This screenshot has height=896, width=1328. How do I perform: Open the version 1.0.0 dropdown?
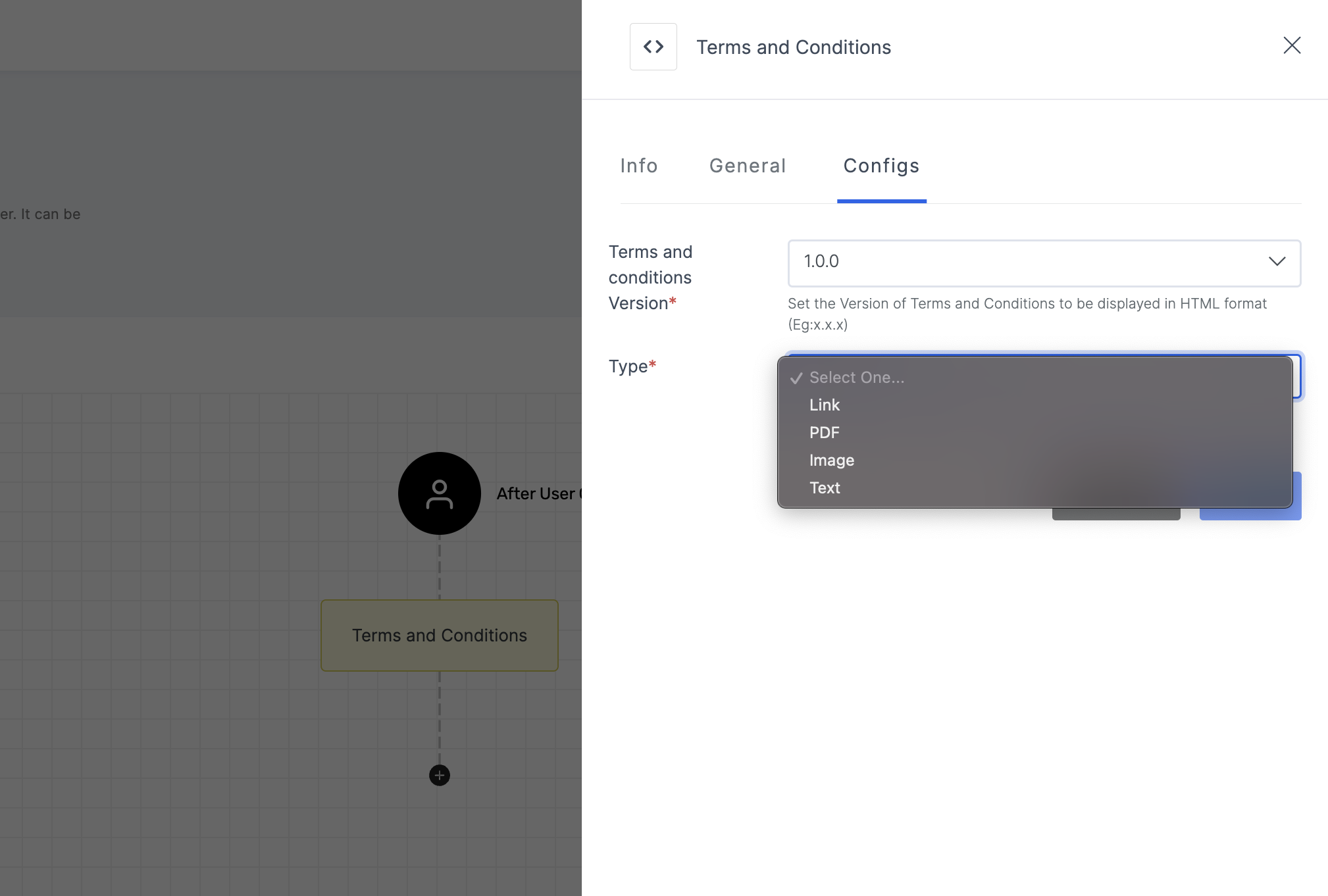(1044, 262)
